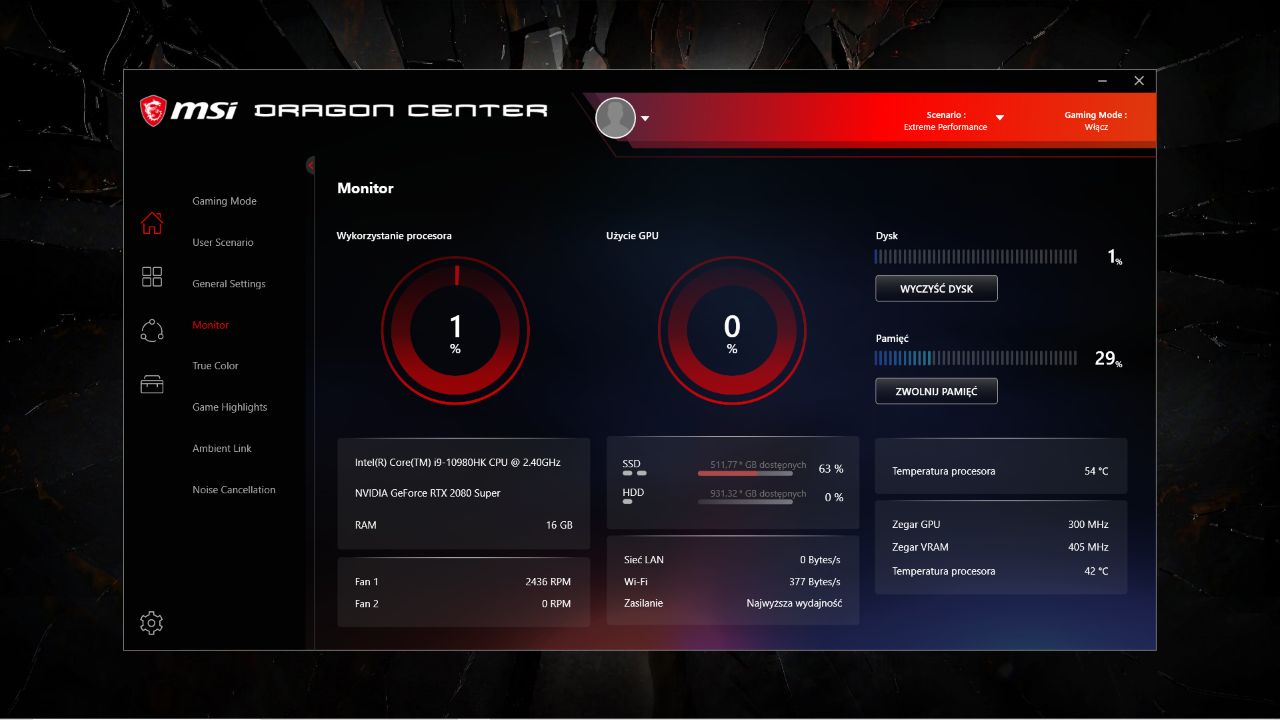Click the HDD 0 % value
This screenshot has height=720, width=1280.
tap(834, 497)
